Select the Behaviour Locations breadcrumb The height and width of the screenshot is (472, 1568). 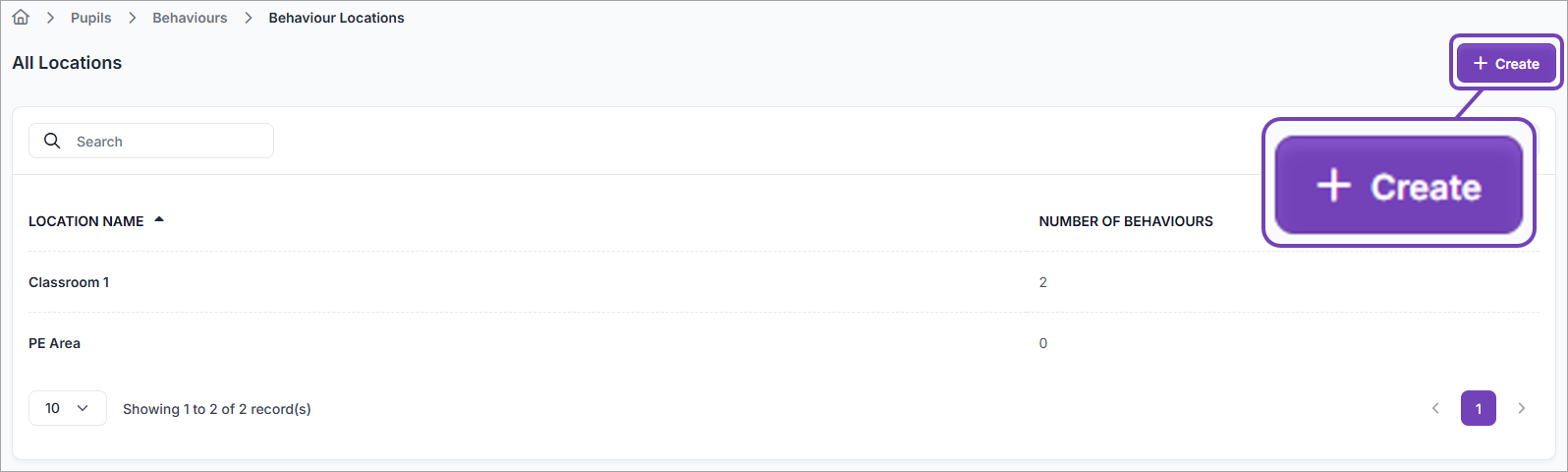click(336, 18)
